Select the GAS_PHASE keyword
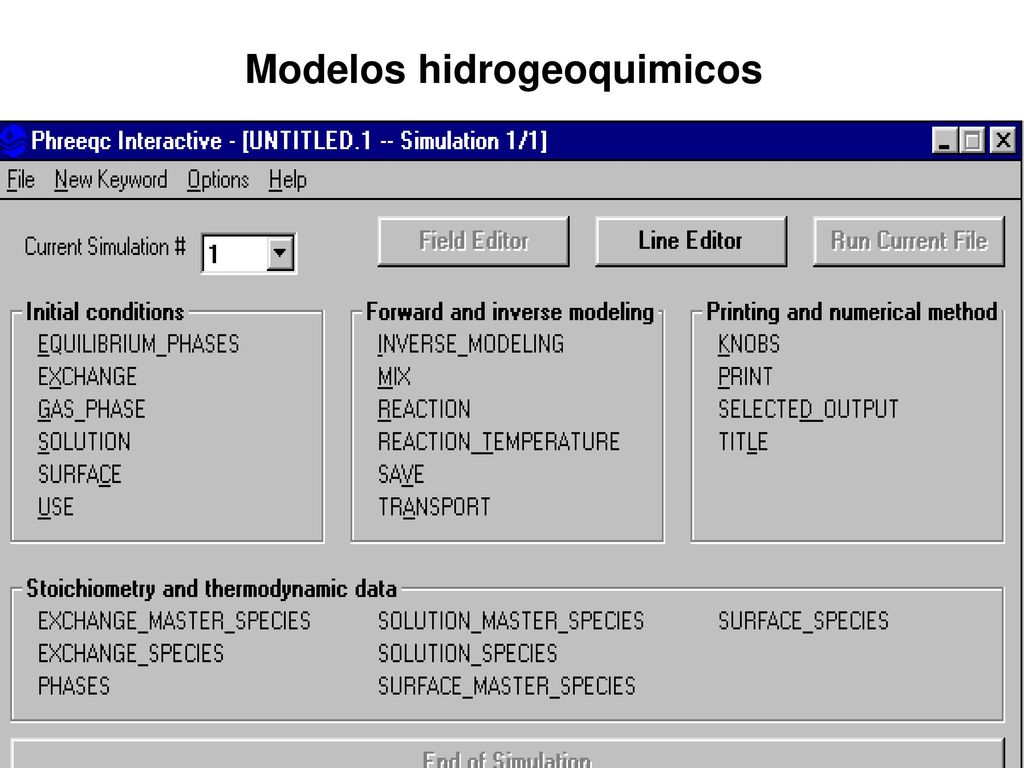Viewport: 1024px width, 768px height. (x=91, y=409)
